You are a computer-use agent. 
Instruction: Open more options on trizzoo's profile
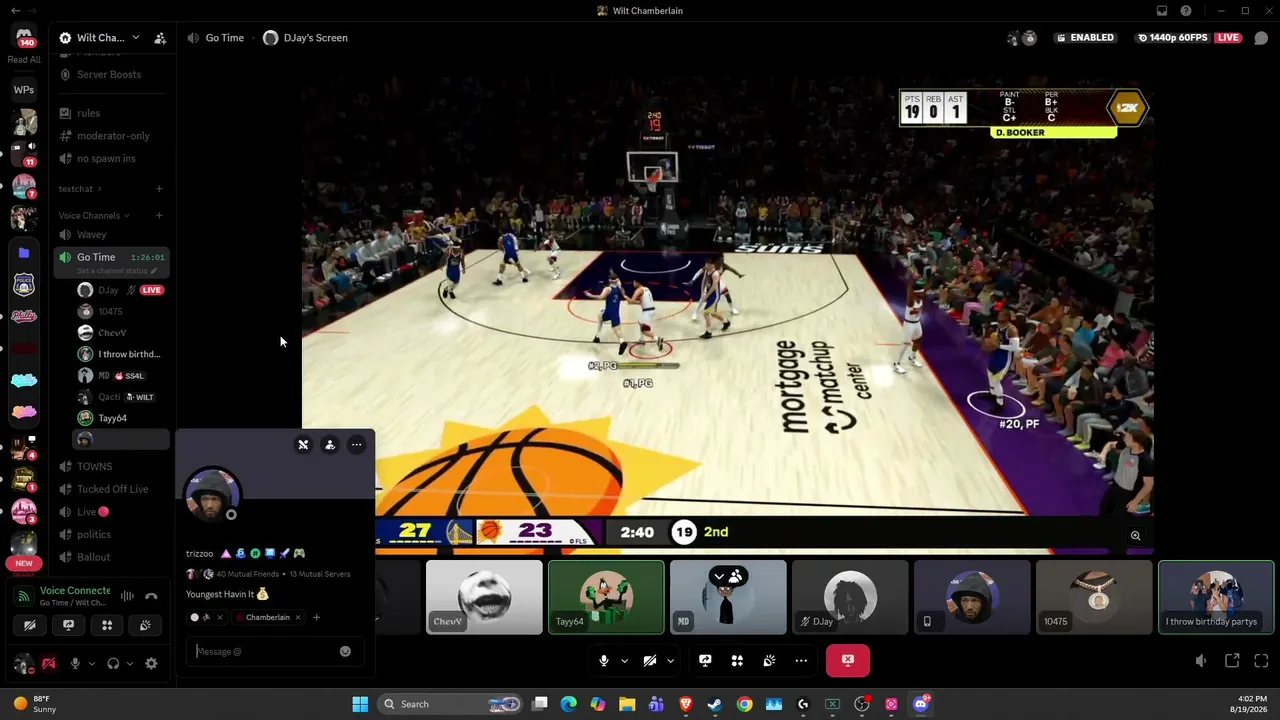[356, 445]
